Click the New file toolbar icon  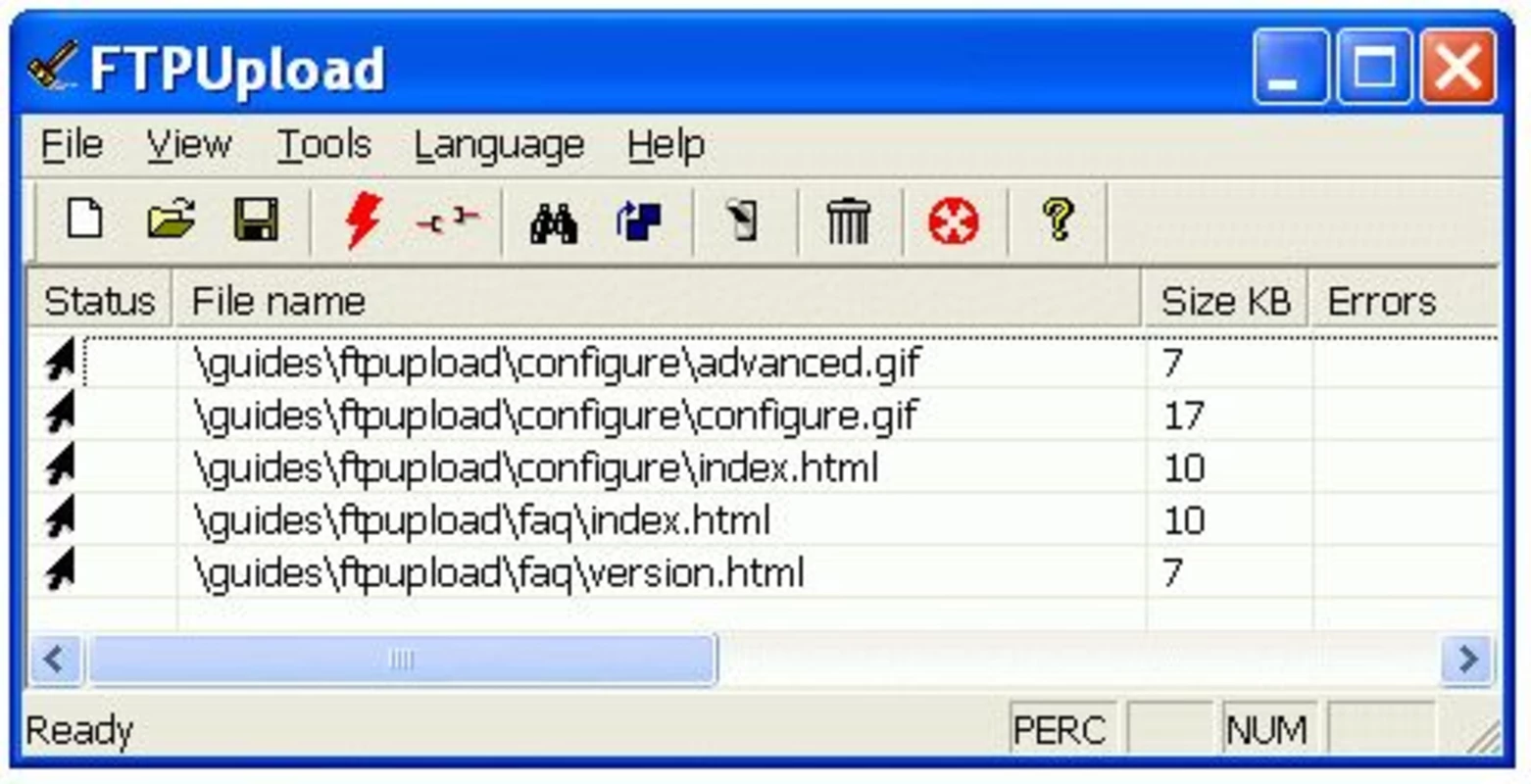(85, 220)
